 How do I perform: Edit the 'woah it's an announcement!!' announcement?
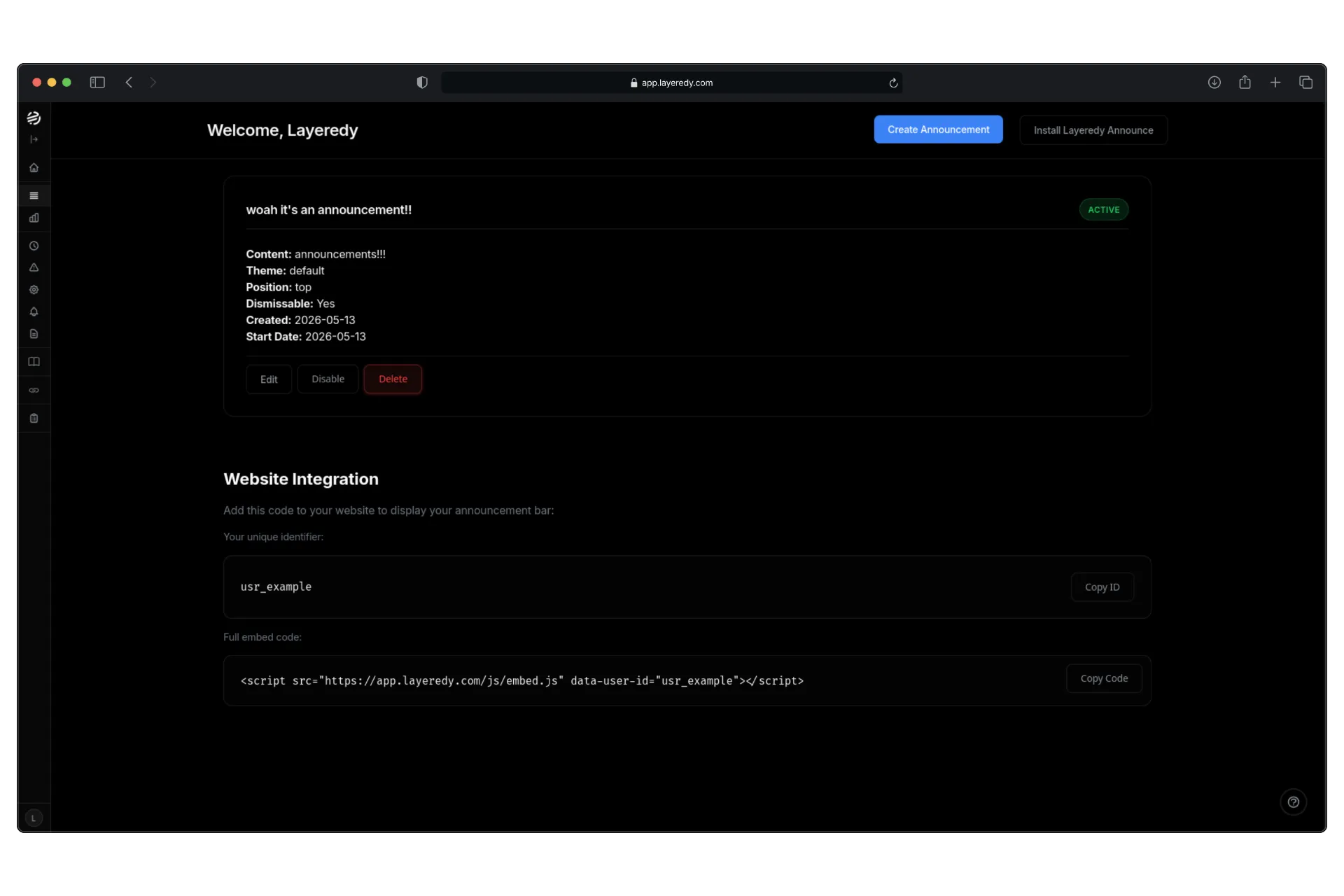tap(269, 379)
